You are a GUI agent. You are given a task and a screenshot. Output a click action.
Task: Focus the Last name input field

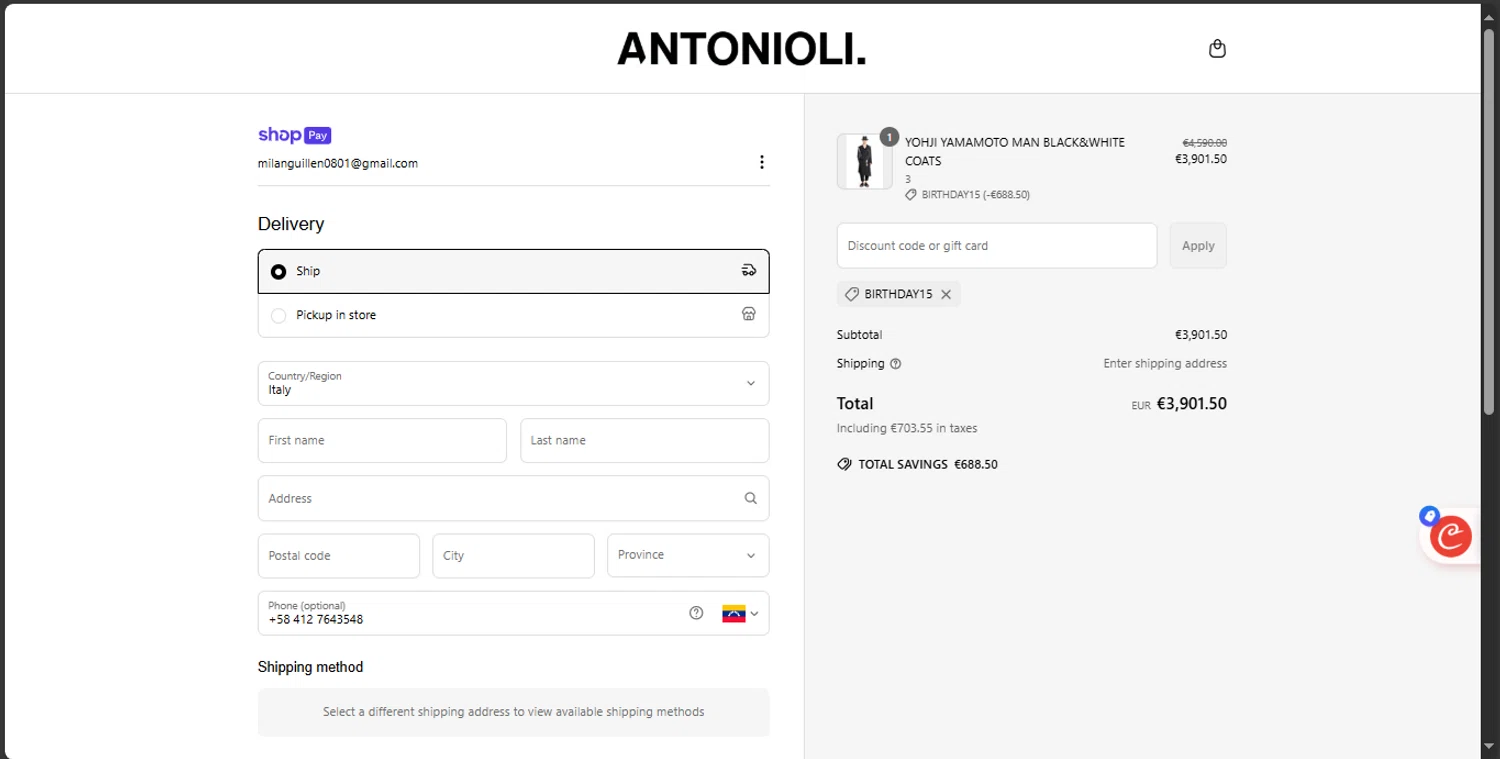[x=645, y=440]
